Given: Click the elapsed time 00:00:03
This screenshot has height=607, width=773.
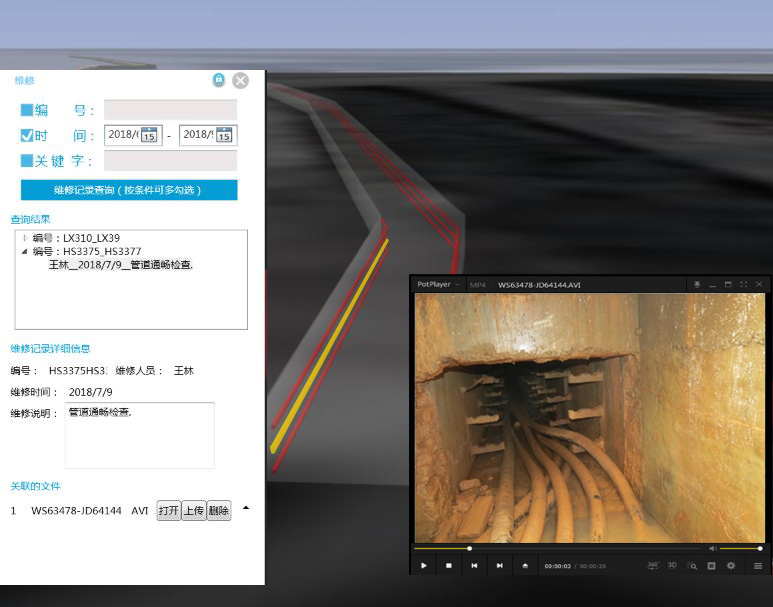Looking at the screenshot, I should 558,566.
